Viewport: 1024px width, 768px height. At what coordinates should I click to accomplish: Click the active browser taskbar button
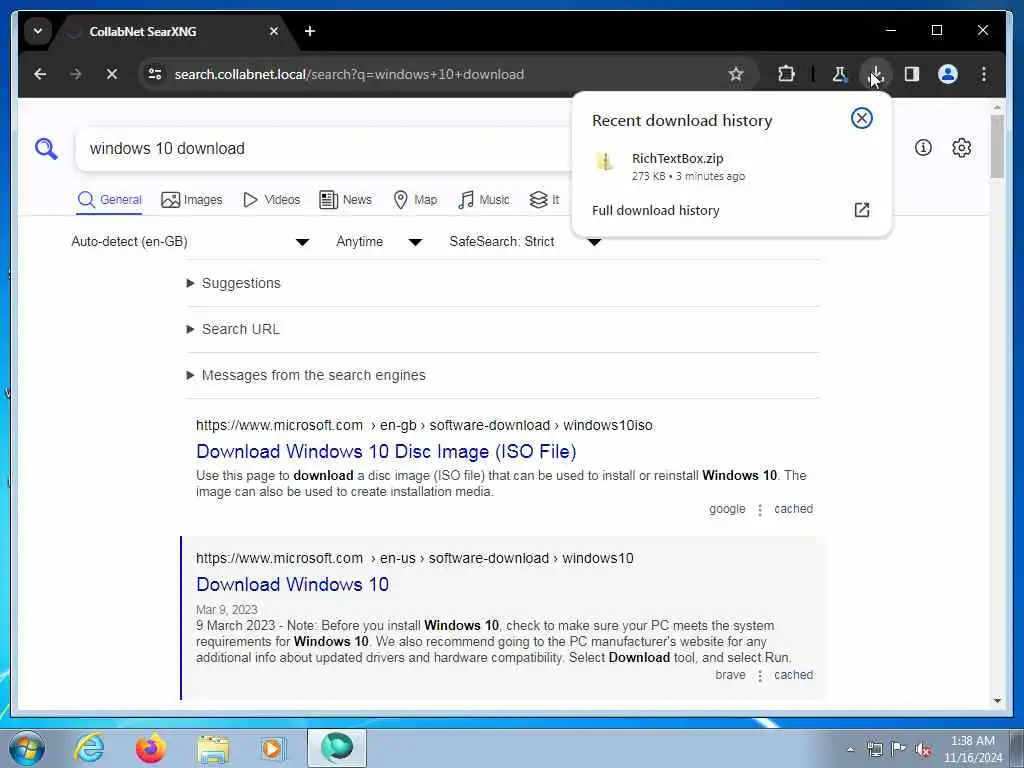coord(337,748)
